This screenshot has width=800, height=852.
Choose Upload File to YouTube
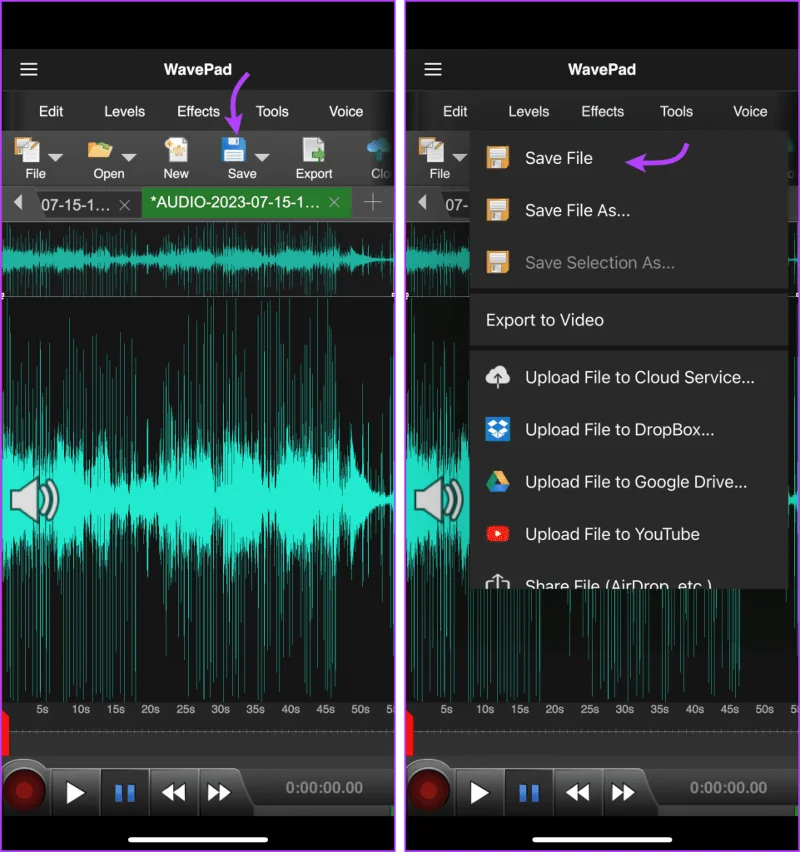tap(629, 534)
